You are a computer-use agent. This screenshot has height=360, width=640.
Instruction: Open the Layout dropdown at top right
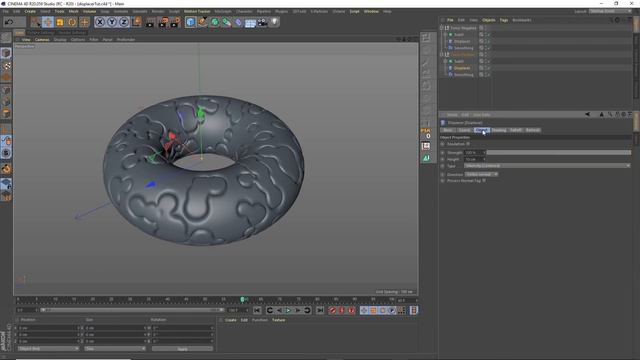[x=610, y=11]
